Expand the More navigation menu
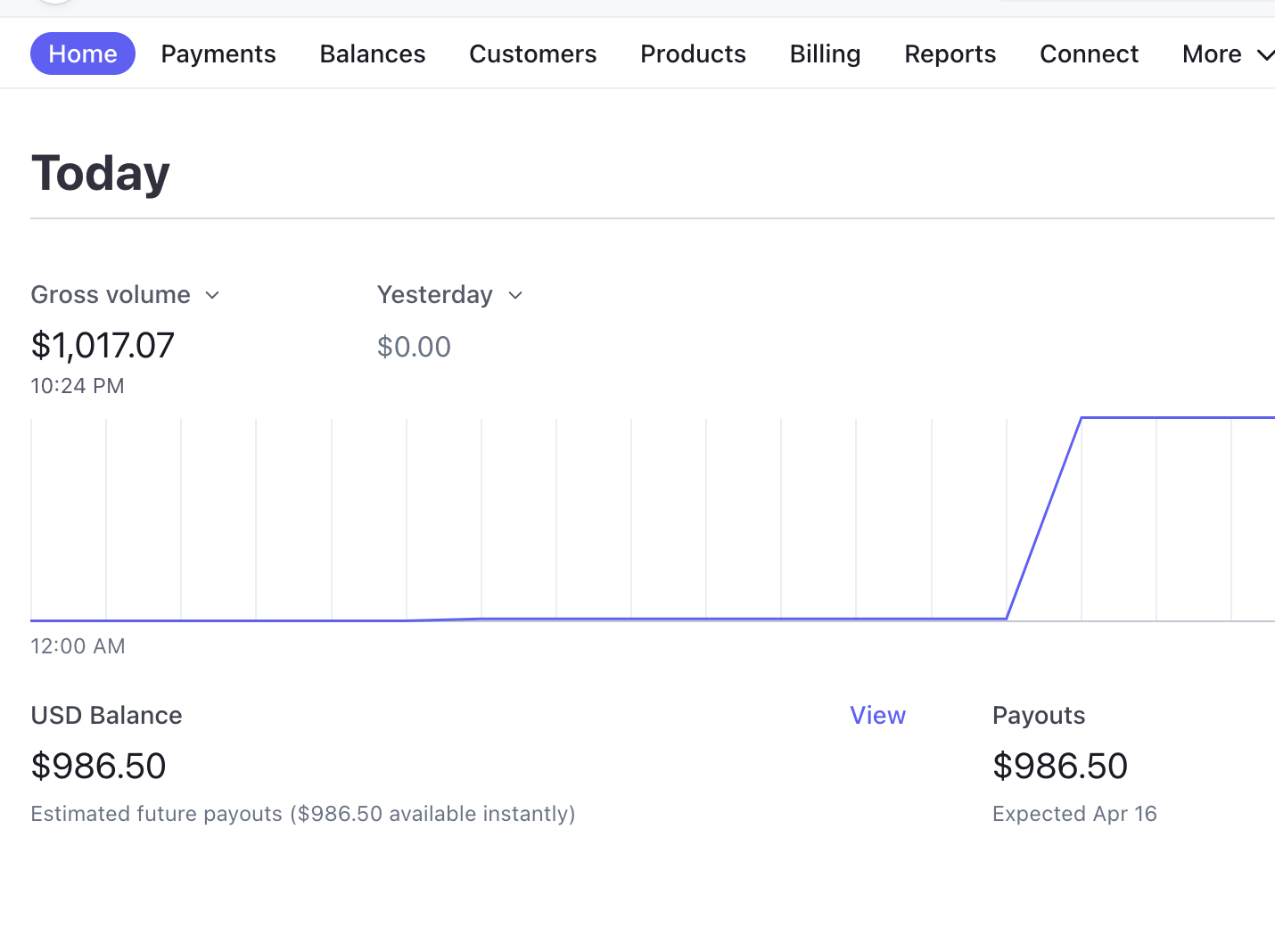Viewport: 1275px width, 952px height. [x=1226, y=53]
